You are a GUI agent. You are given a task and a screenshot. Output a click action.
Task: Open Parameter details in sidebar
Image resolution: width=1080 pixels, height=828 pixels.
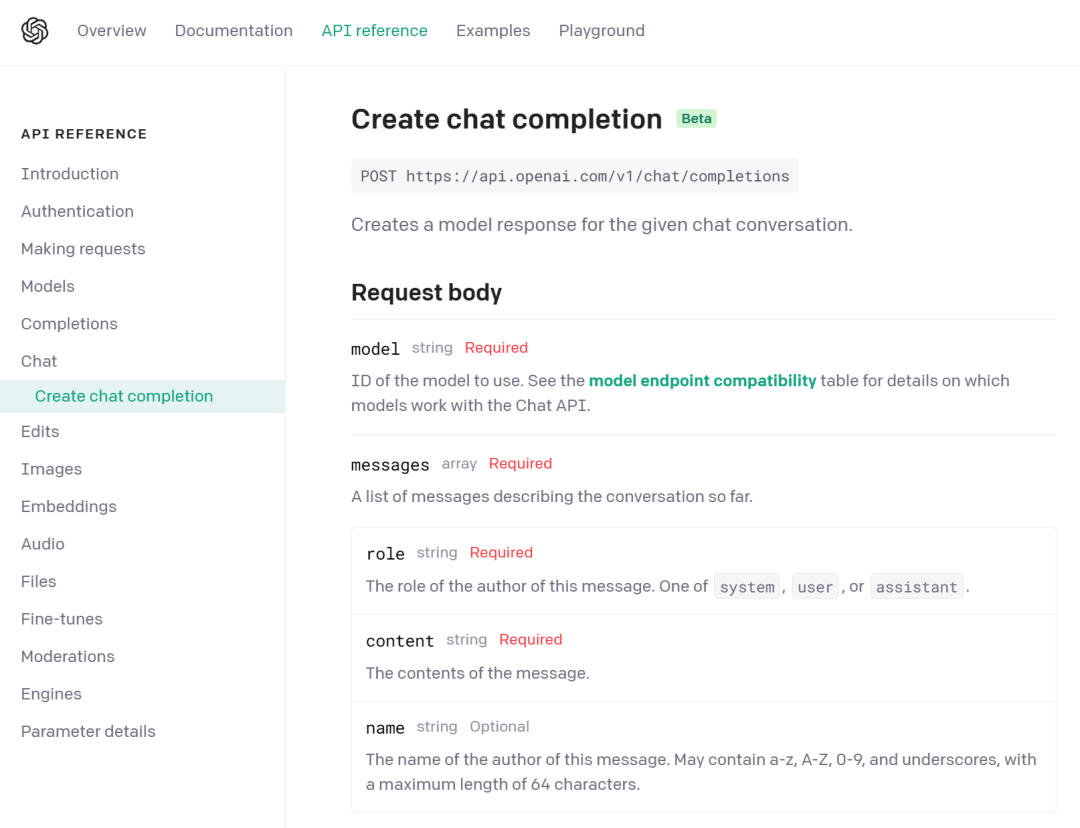click(x=88, y=732)
